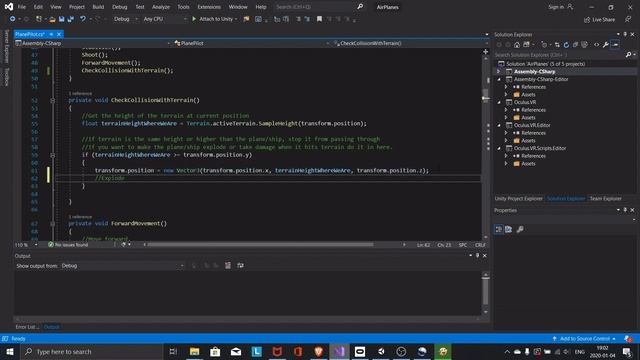The height and width of the screenshot is (360, 640).
Task: Open Visual Studio from the taskbar
Action: click(339, 351)
